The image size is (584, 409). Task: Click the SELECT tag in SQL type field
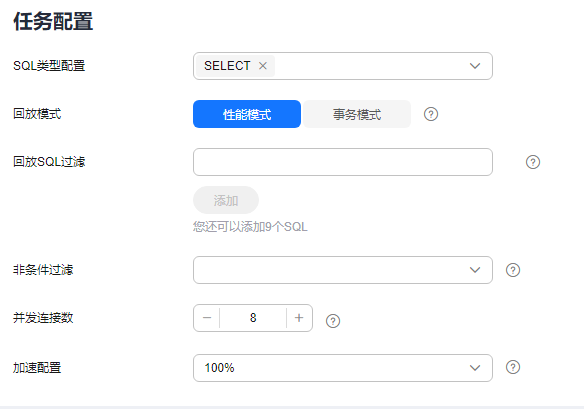click(227, 66)
